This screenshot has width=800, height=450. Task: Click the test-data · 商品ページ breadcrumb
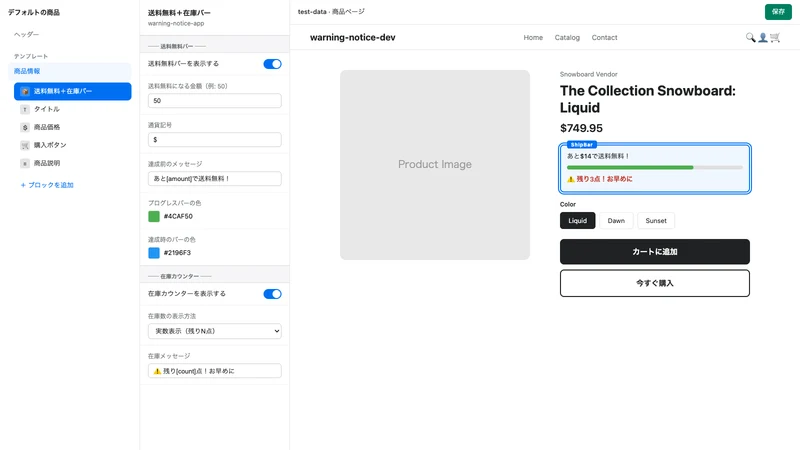(x=331, y=12)
